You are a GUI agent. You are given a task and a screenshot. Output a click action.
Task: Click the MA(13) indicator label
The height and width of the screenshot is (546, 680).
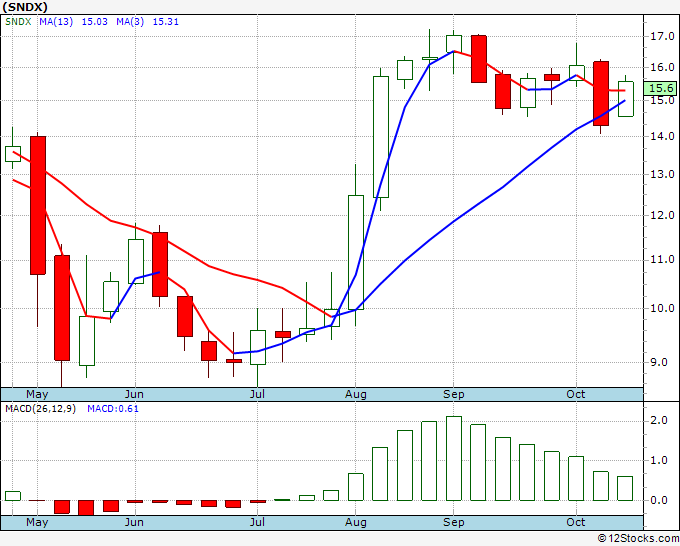tap(56, 22)
